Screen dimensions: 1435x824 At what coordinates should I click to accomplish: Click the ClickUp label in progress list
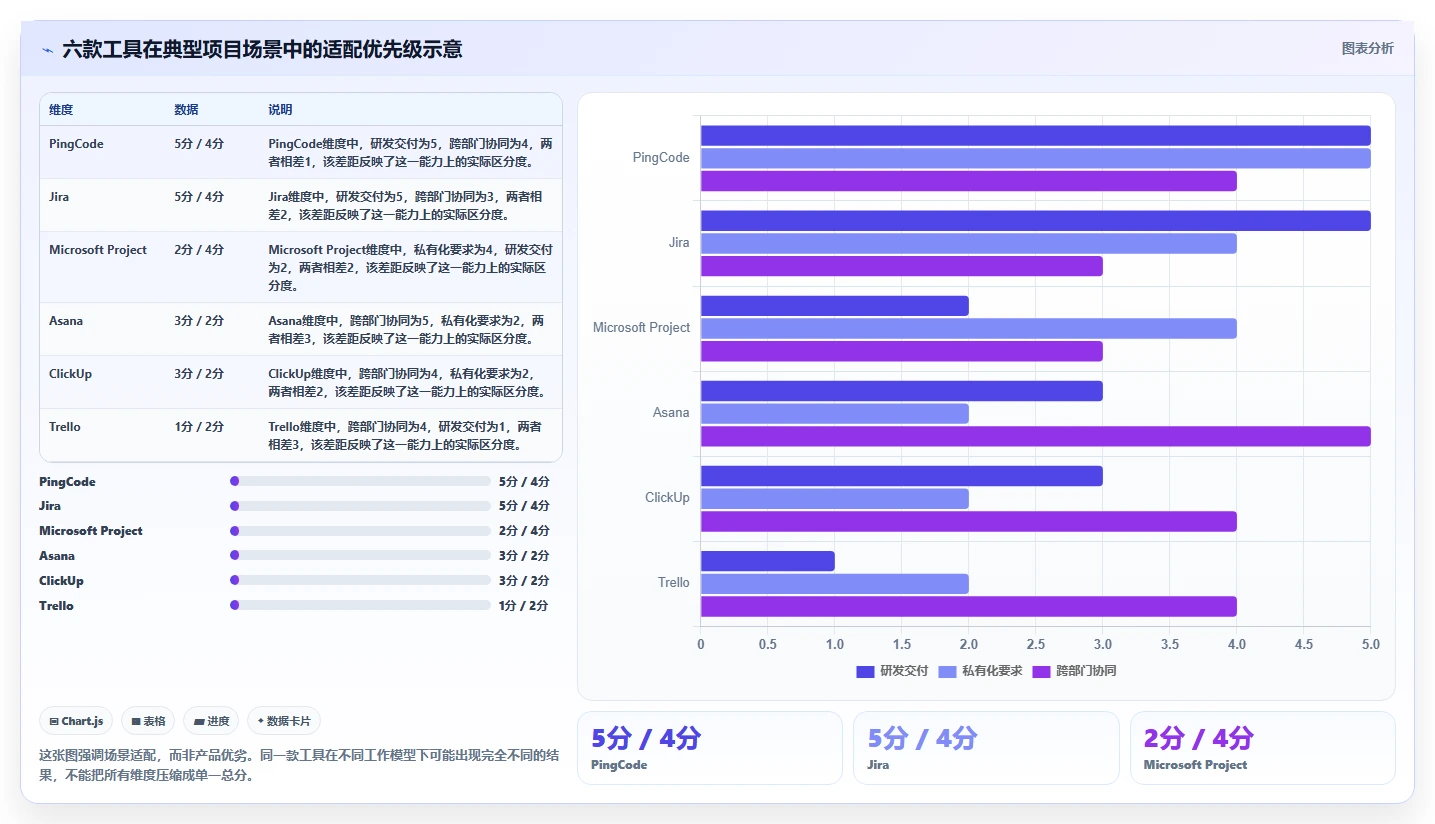click(x=61, y=581)
